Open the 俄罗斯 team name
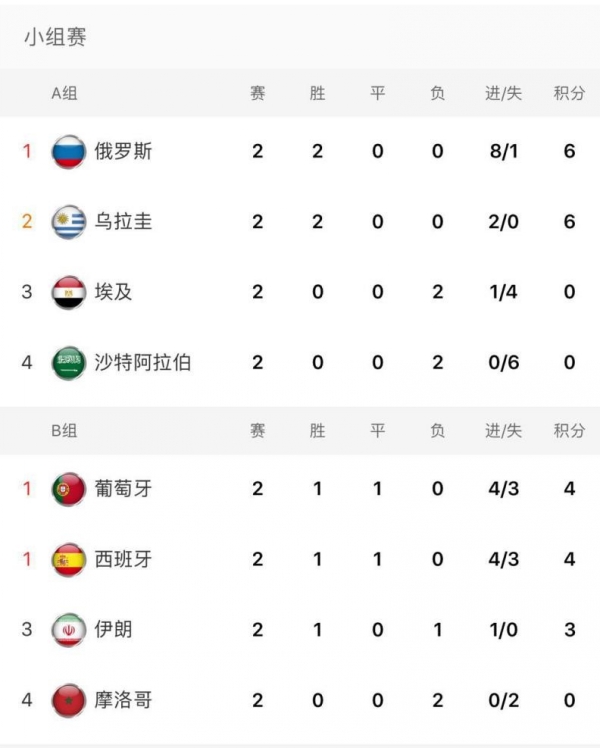Viewport: 600px width, 748px height. 123,152
